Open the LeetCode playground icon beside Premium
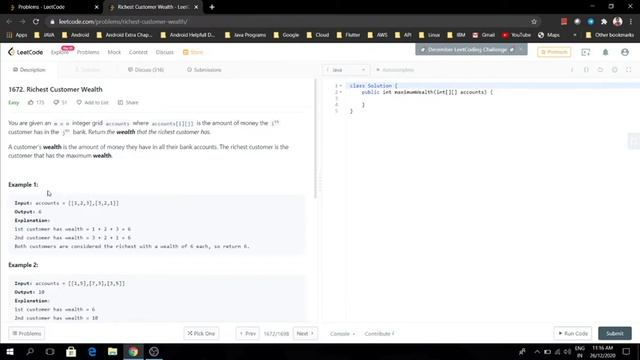 (586, 52)
